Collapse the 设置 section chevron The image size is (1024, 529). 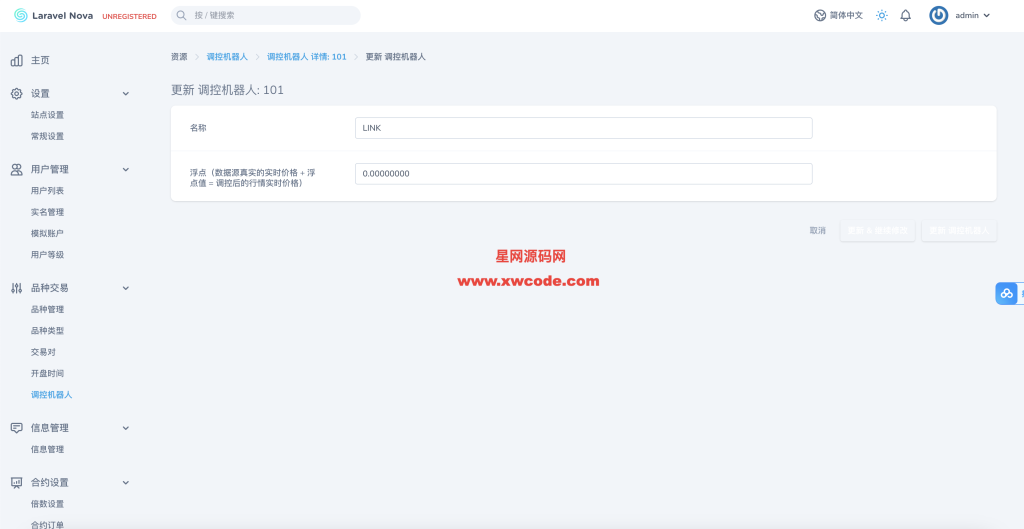[x=126, y=93]
